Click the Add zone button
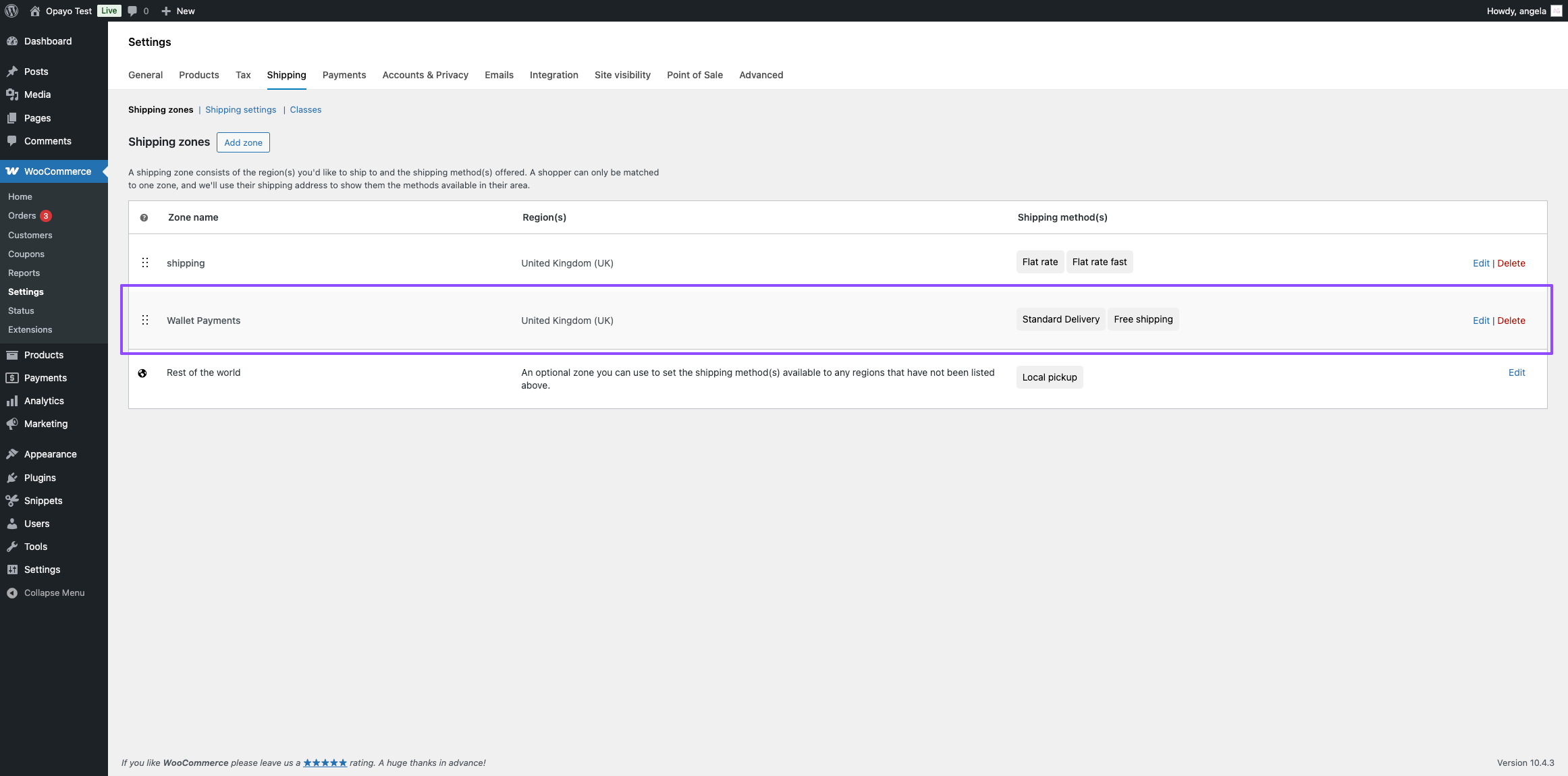The height and width of the screenshot is (776, 1568). click(243, 142)
